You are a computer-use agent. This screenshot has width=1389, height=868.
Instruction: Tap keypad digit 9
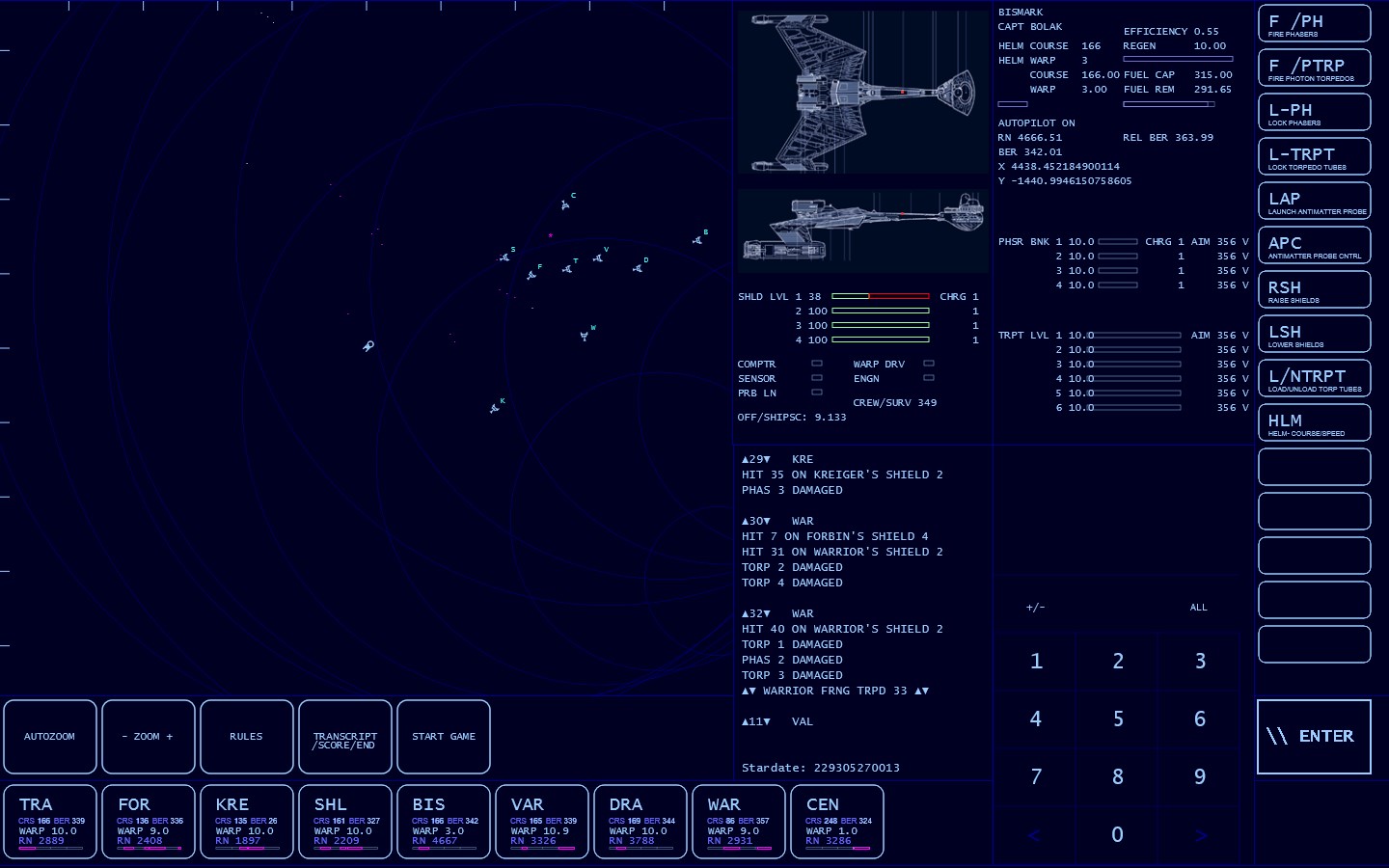[x=1200, y=777]
